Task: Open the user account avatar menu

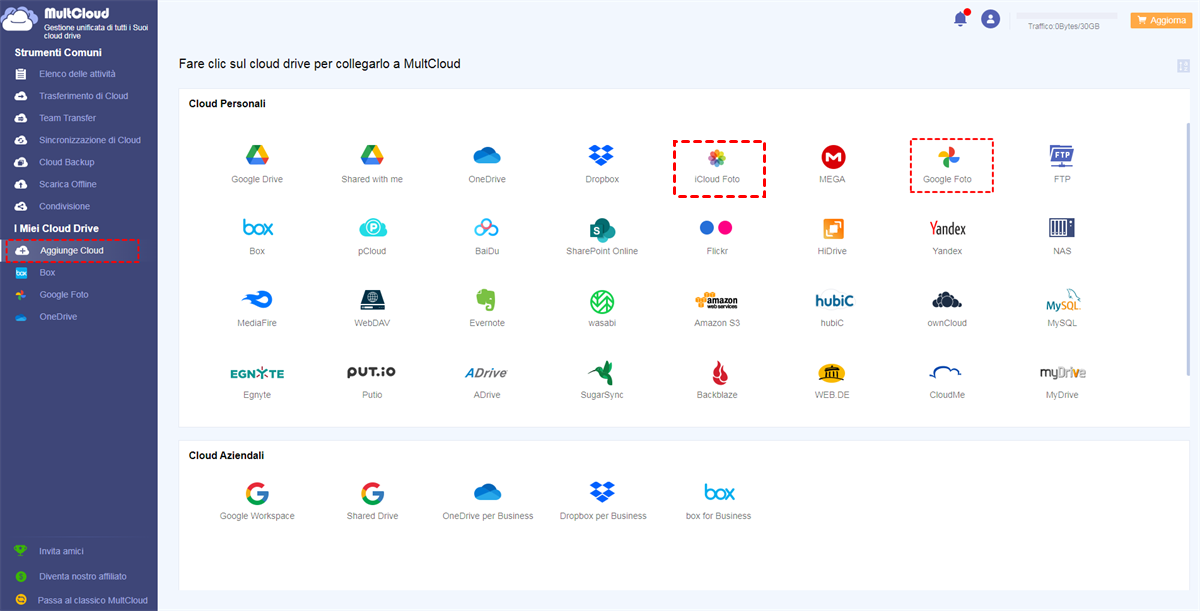Action: 990,18
